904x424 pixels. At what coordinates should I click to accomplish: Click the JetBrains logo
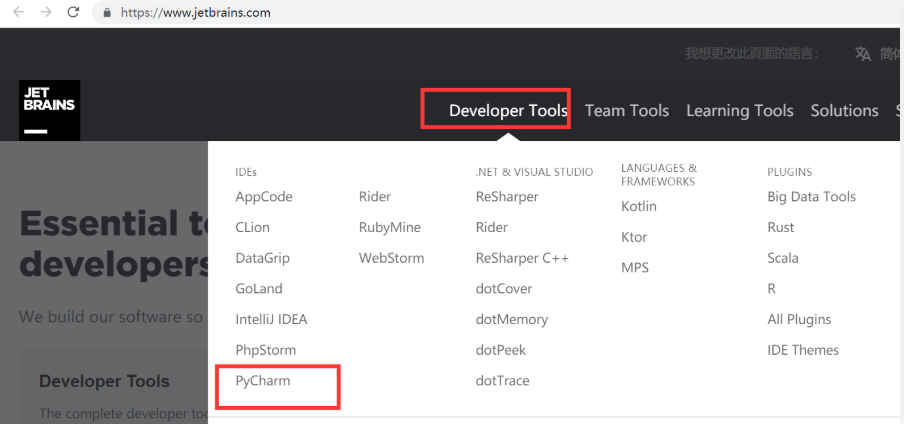point(50,110)
